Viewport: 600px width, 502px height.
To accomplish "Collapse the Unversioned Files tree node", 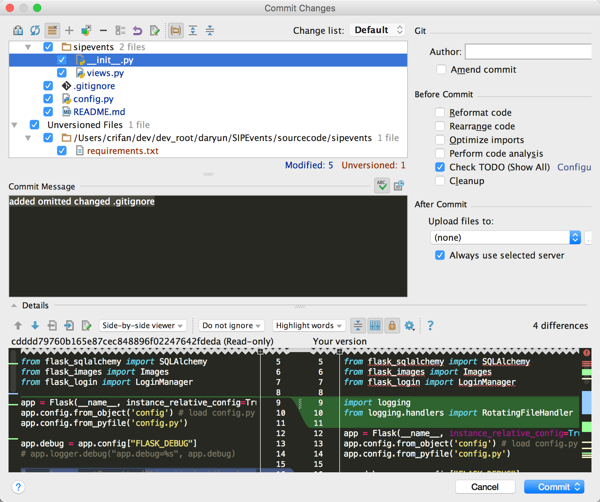I will coord(15,125).
